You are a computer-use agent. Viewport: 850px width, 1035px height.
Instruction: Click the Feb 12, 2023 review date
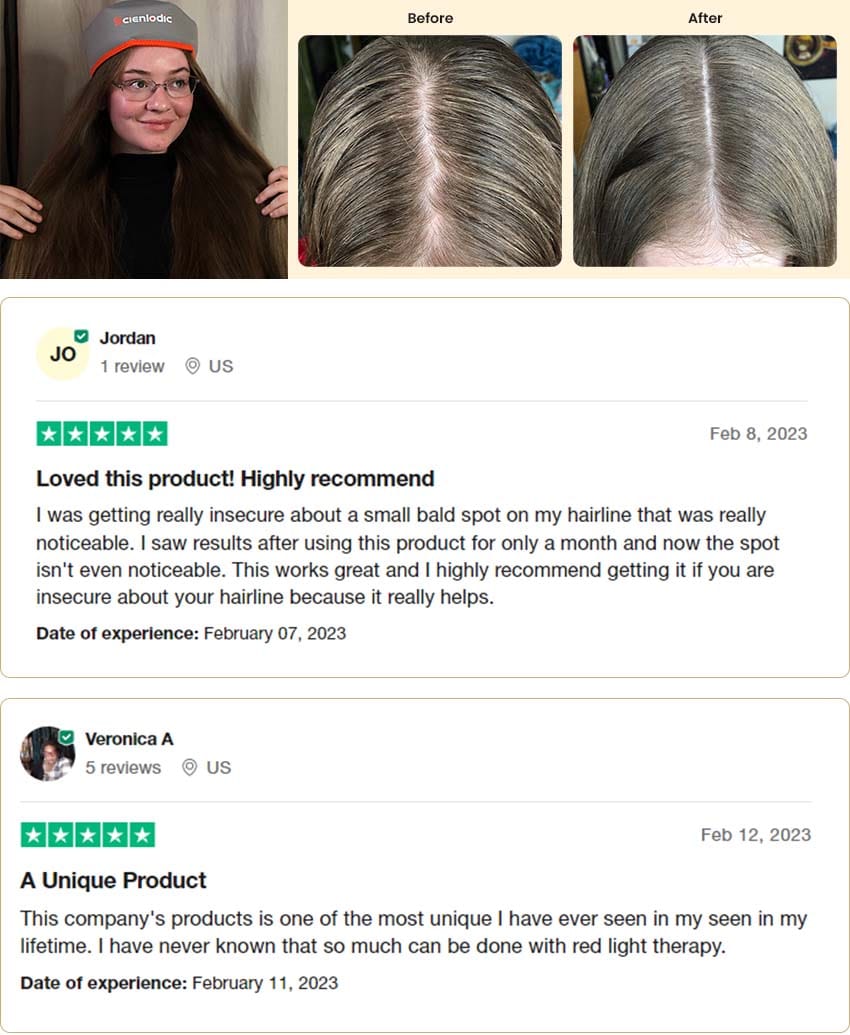pyautogui.click(x=756, y=835)
